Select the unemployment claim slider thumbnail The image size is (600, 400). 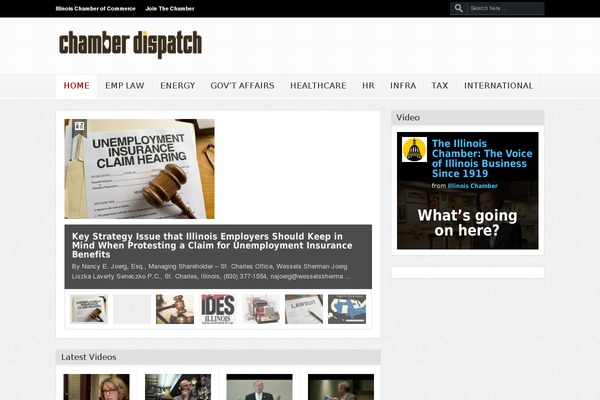tap(89, 309)
